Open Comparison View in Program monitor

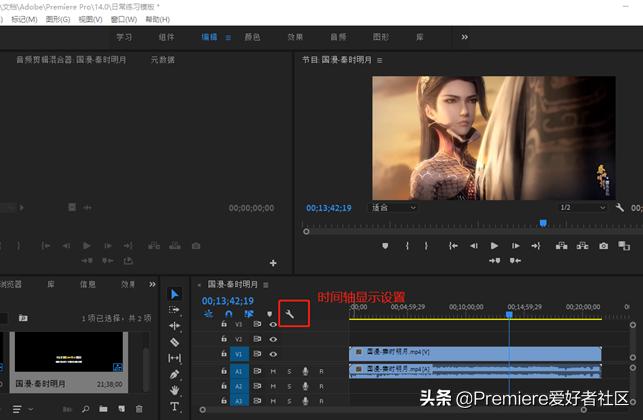pos(624,246)
